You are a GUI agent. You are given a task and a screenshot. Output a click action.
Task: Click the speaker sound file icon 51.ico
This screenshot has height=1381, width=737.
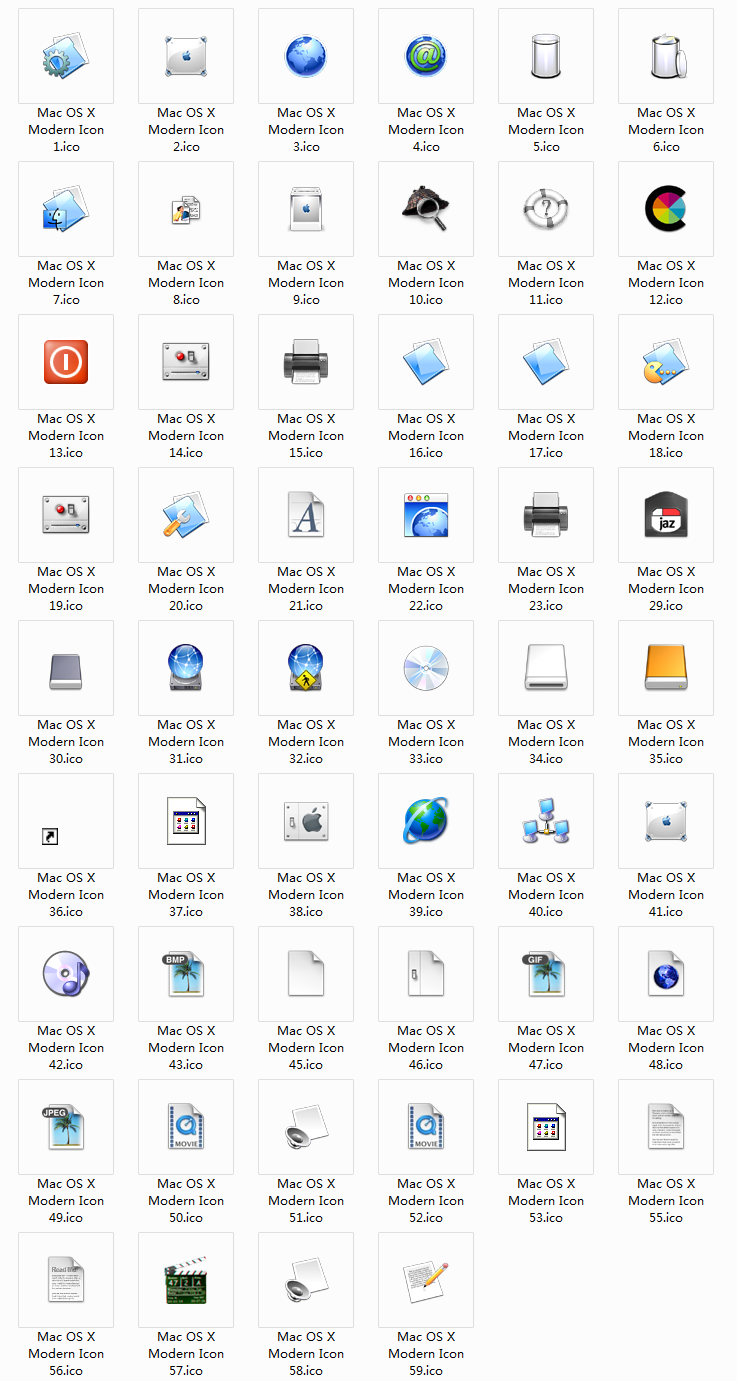click(x=306, y=1127)
